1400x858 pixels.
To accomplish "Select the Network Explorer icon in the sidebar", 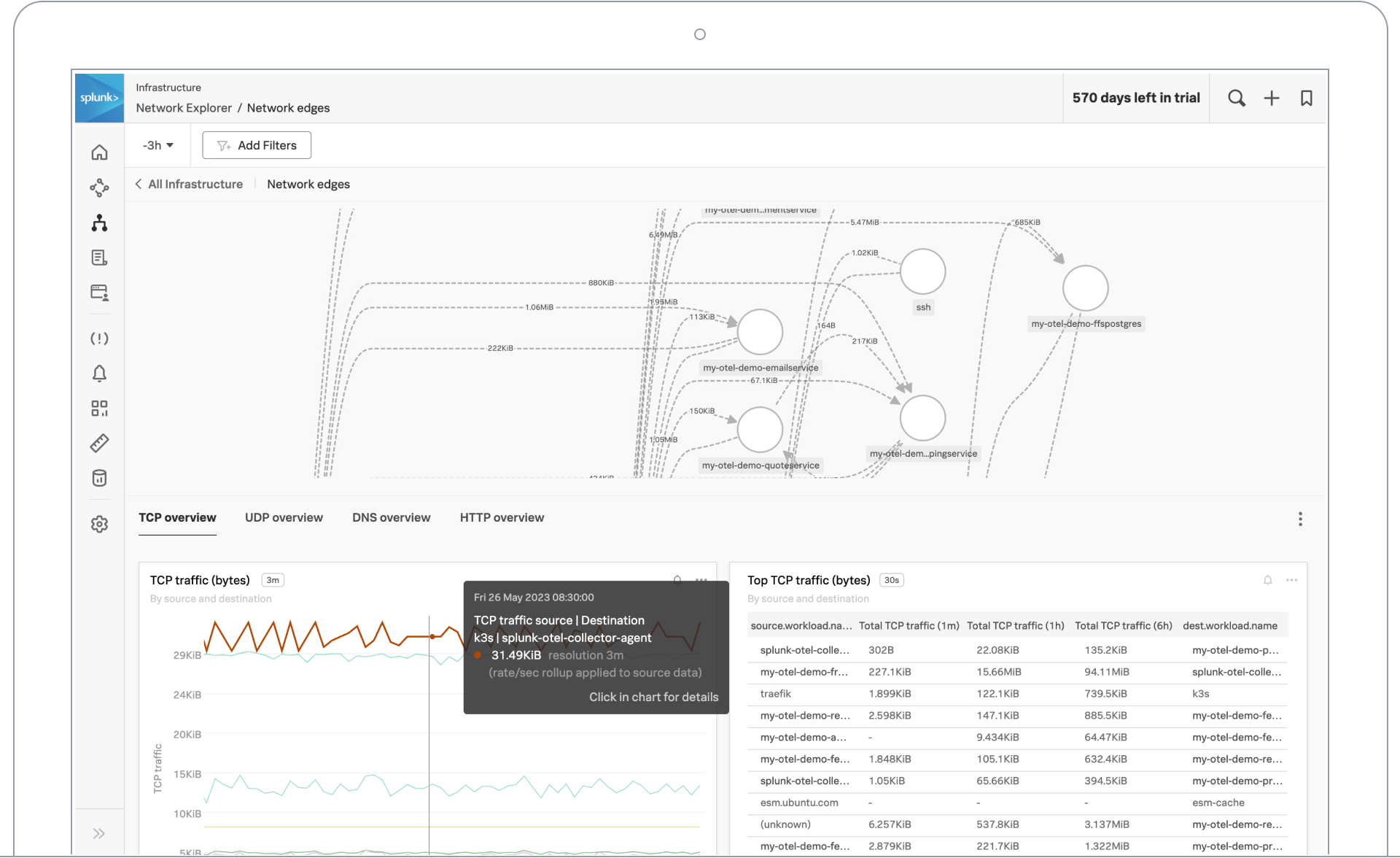I will pos(99,188).
